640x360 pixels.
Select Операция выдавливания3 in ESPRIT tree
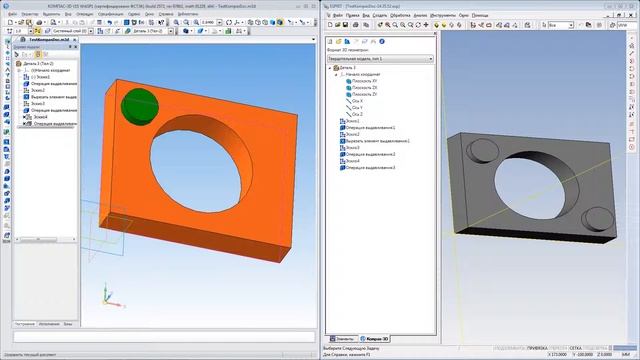click(x=370, y=168)
